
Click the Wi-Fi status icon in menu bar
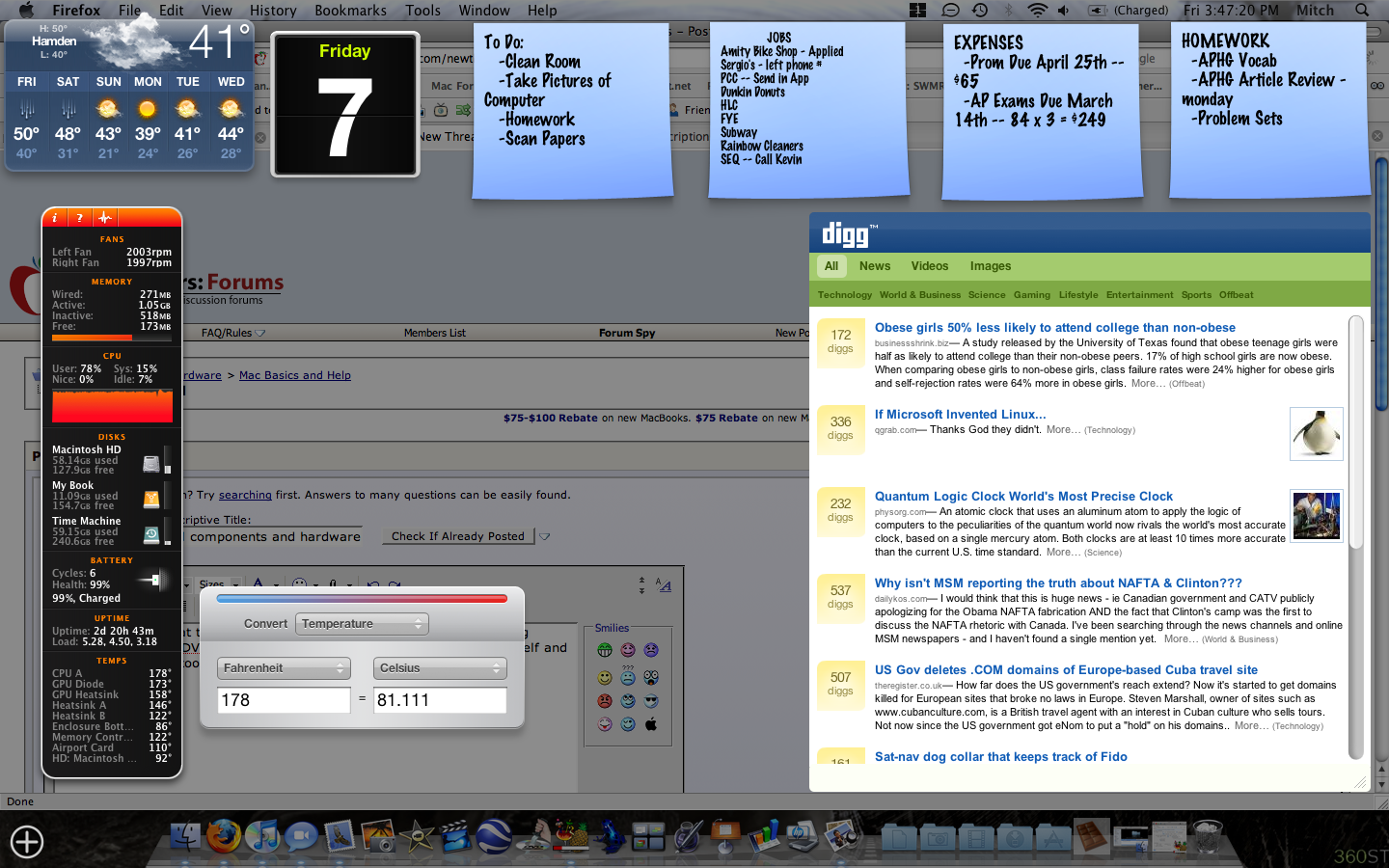pos(1038,10)
